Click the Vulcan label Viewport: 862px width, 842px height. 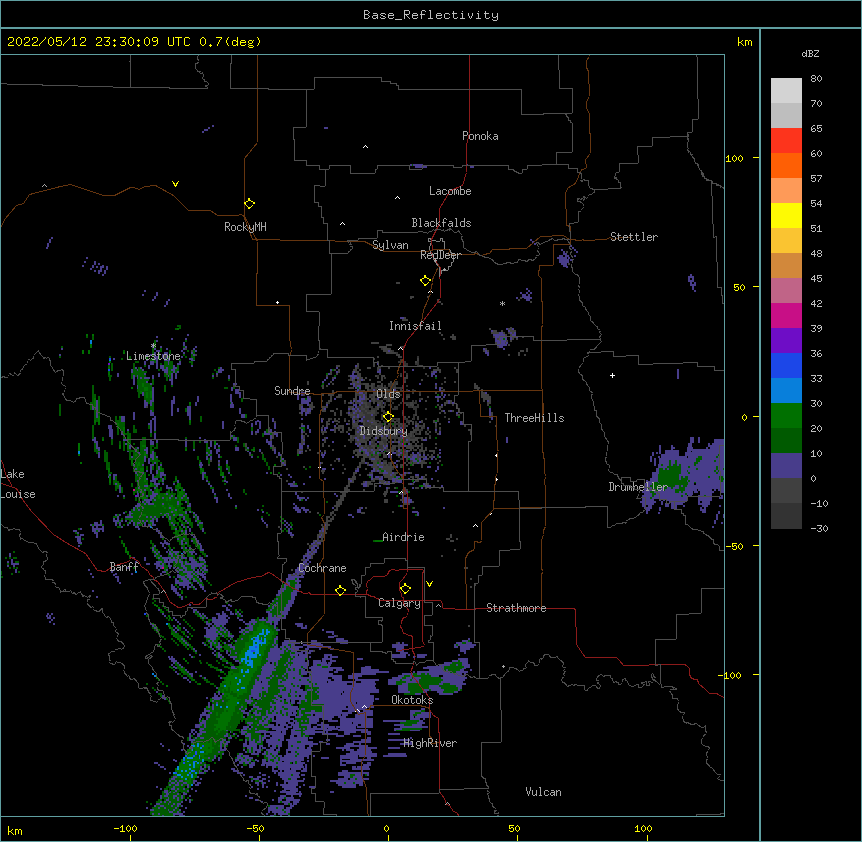(x=543, y=792)
